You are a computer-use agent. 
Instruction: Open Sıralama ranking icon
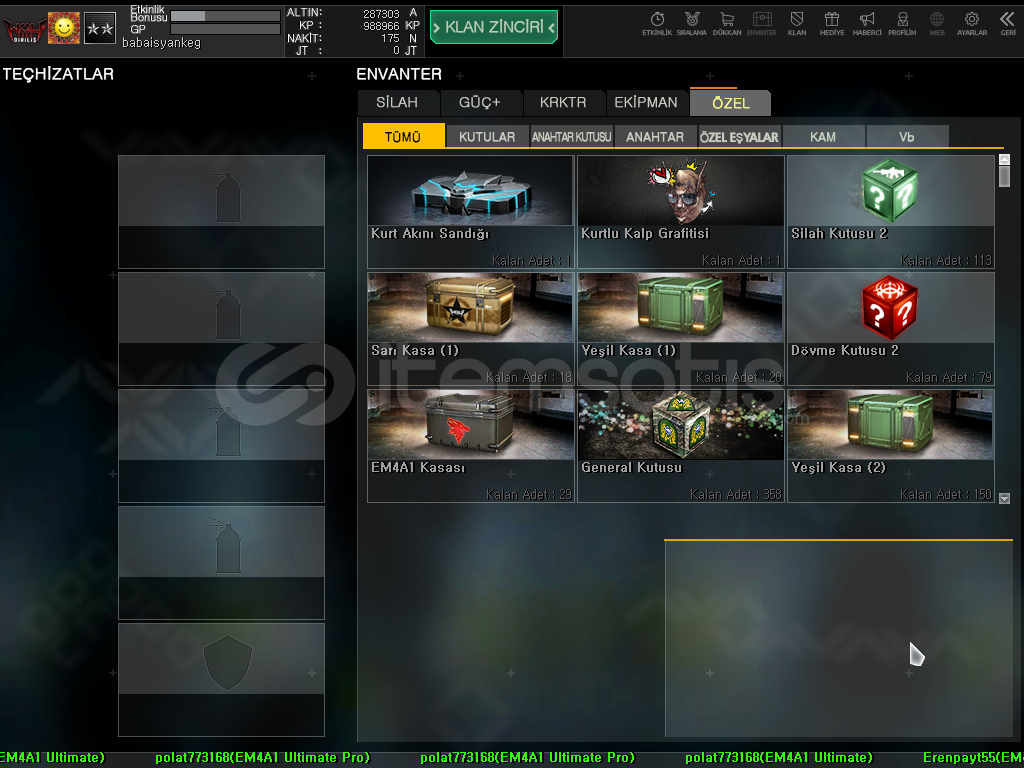[692, 24]
